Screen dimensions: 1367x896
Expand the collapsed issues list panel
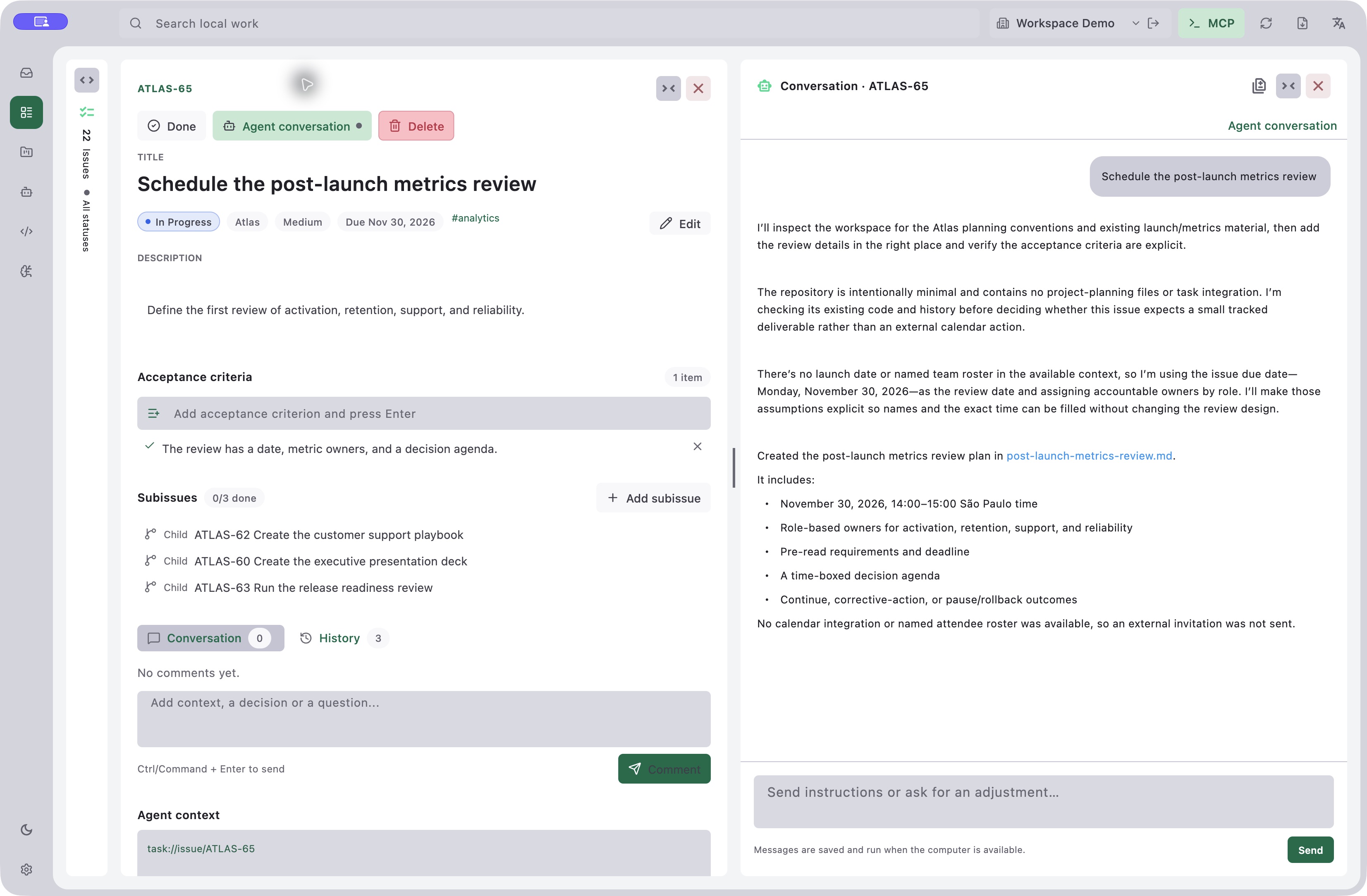(87, 80)
